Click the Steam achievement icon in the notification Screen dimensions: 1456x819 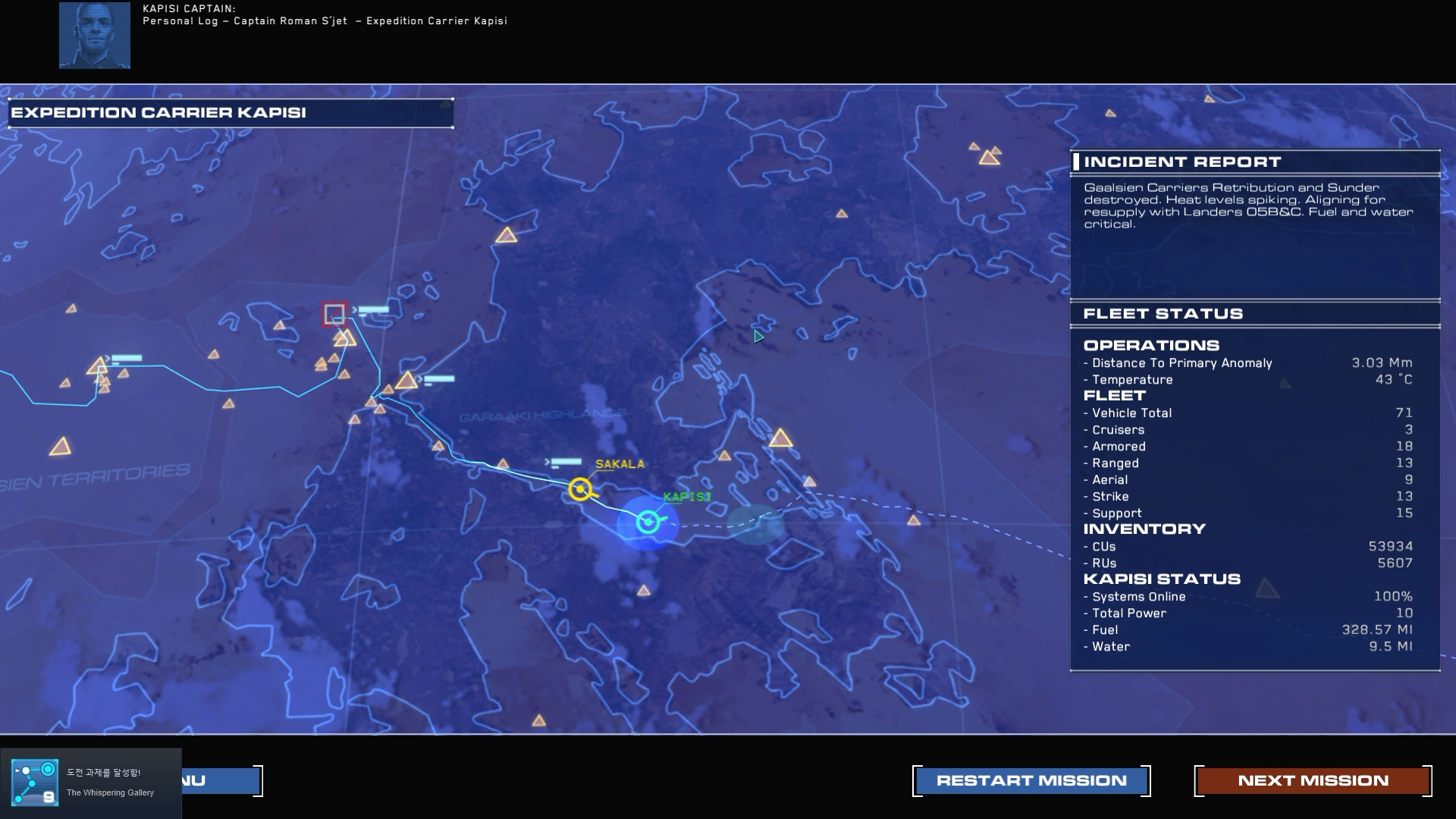(x=34, y=782)
